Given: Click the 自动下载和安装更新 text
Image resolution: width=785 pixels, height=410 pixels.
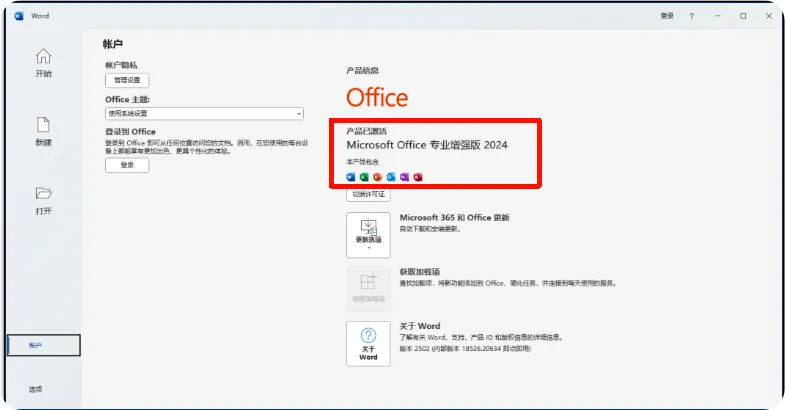Looking at the screenshot, I should (430, 229).
